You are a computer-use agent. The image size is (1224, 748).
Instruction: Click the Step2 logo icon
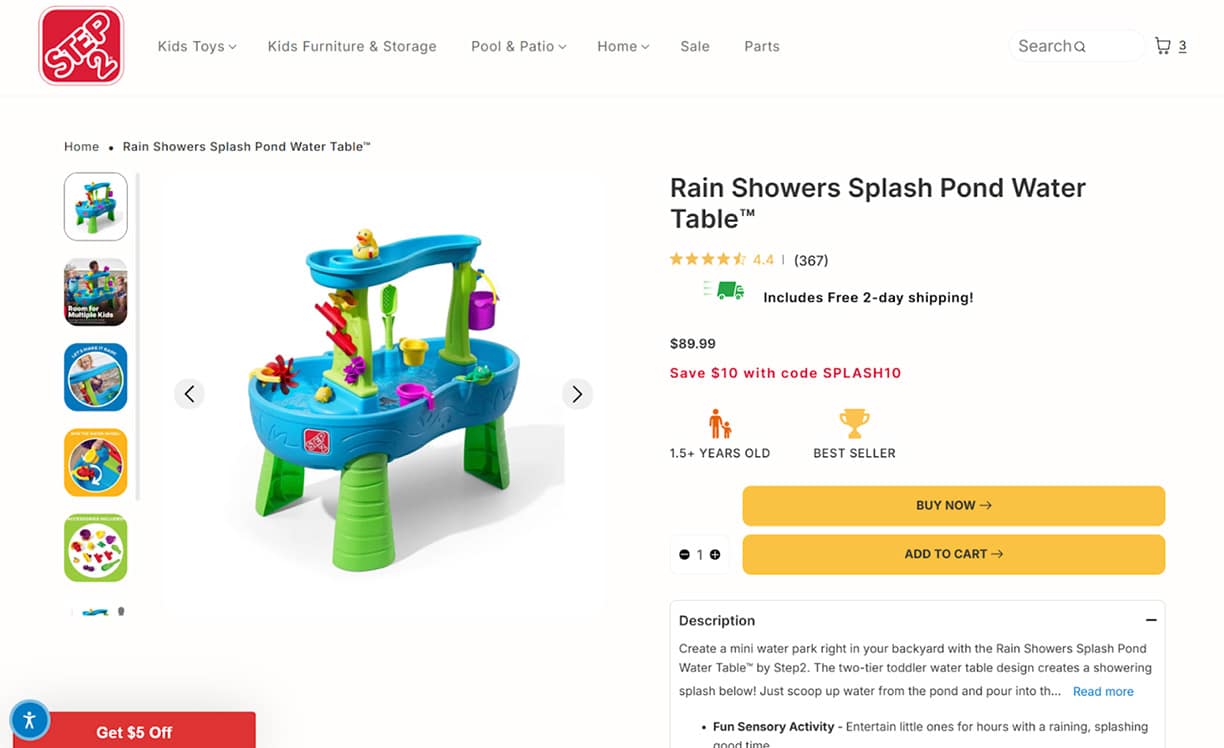click(81, 46)
